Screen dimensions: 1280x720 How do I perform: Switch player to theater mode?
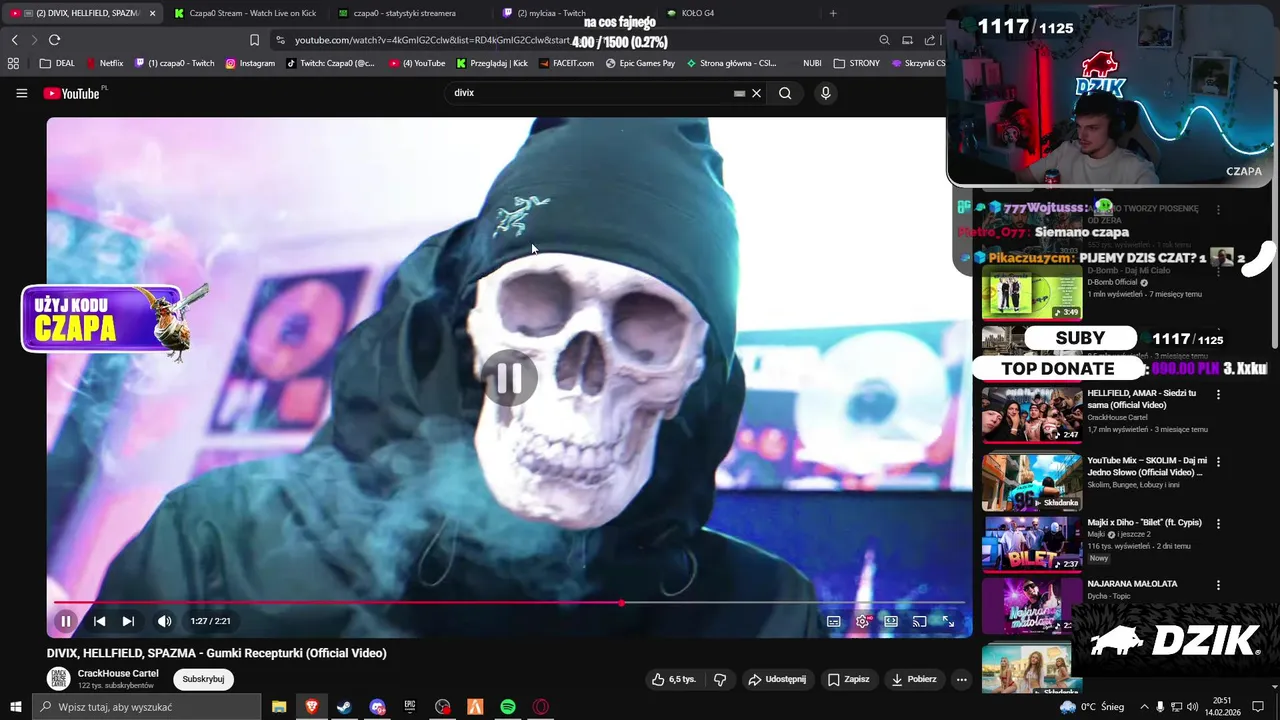point(891,621)
